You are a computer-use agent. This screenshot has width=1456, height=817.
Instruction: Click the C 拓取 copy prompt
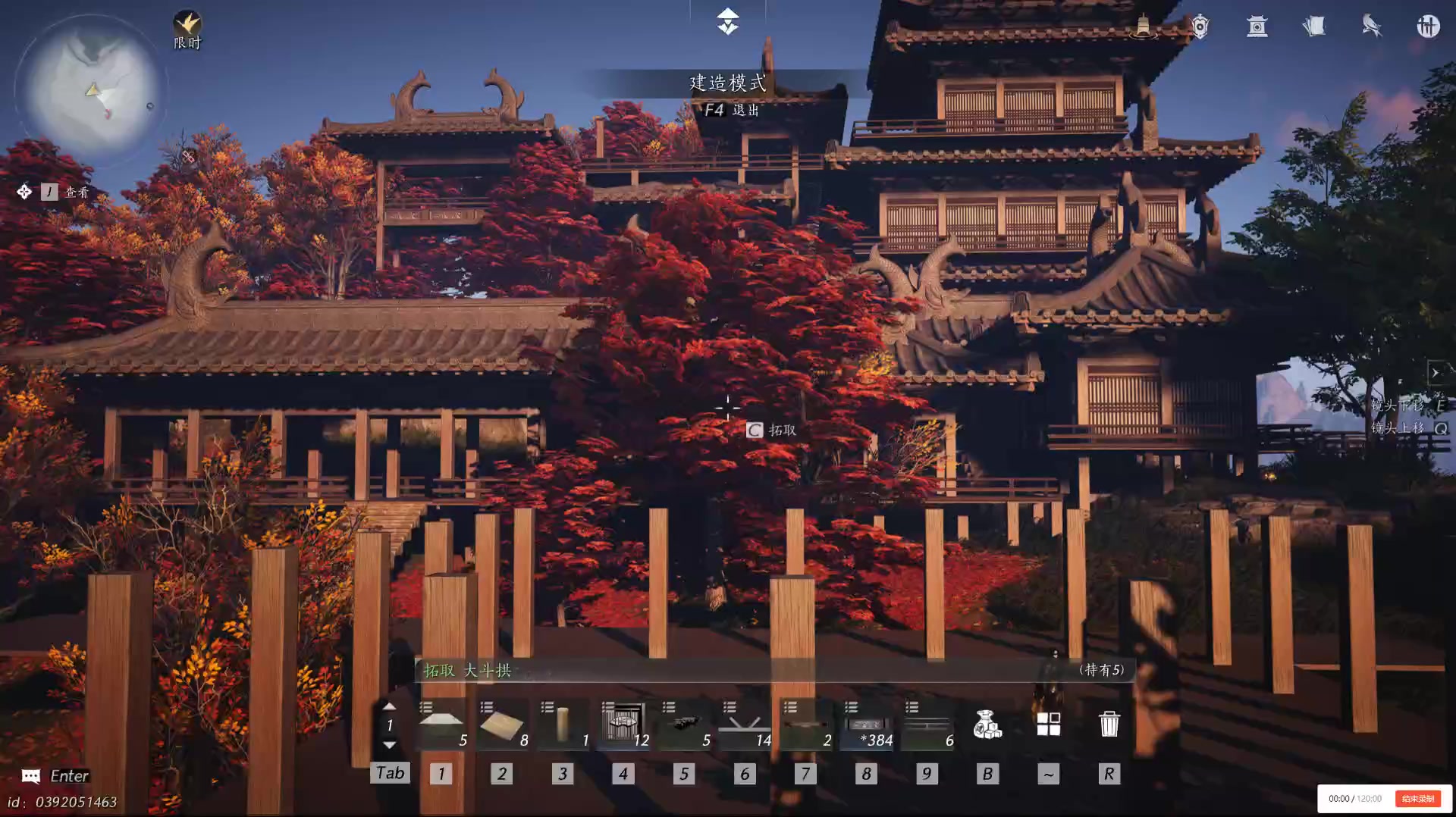(x=771, y=430)
